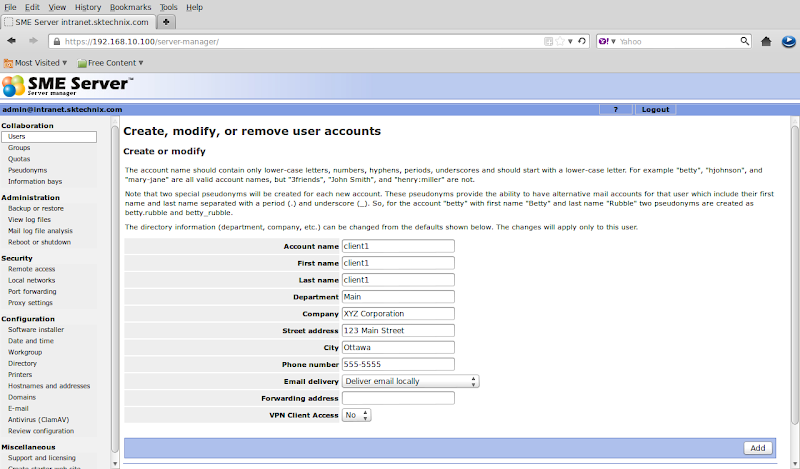The width and height of the screenshot is (800, 469).
Task: Open the Quotas link
Action: click(19, 159)
